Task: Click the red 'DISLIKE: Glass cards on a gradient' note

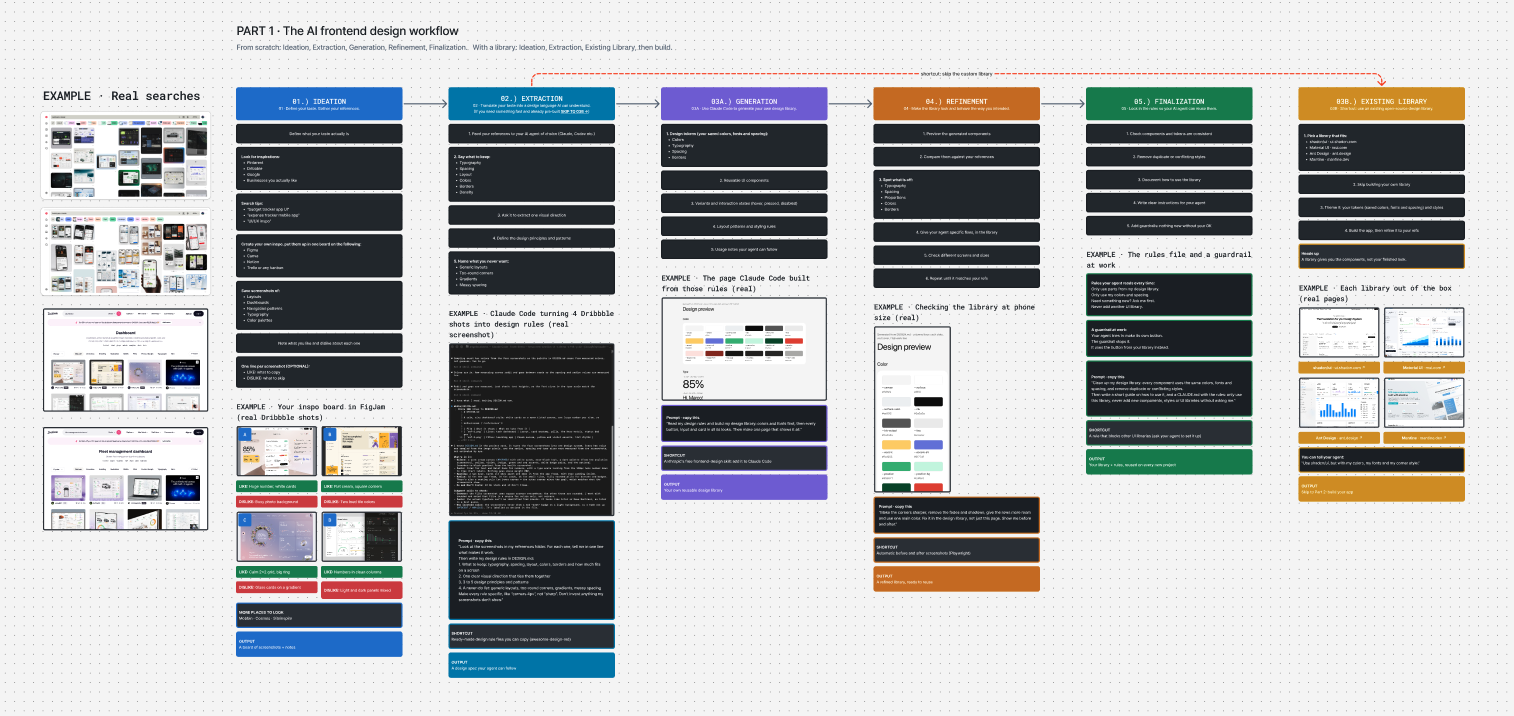Action: (x=276, y=588)
